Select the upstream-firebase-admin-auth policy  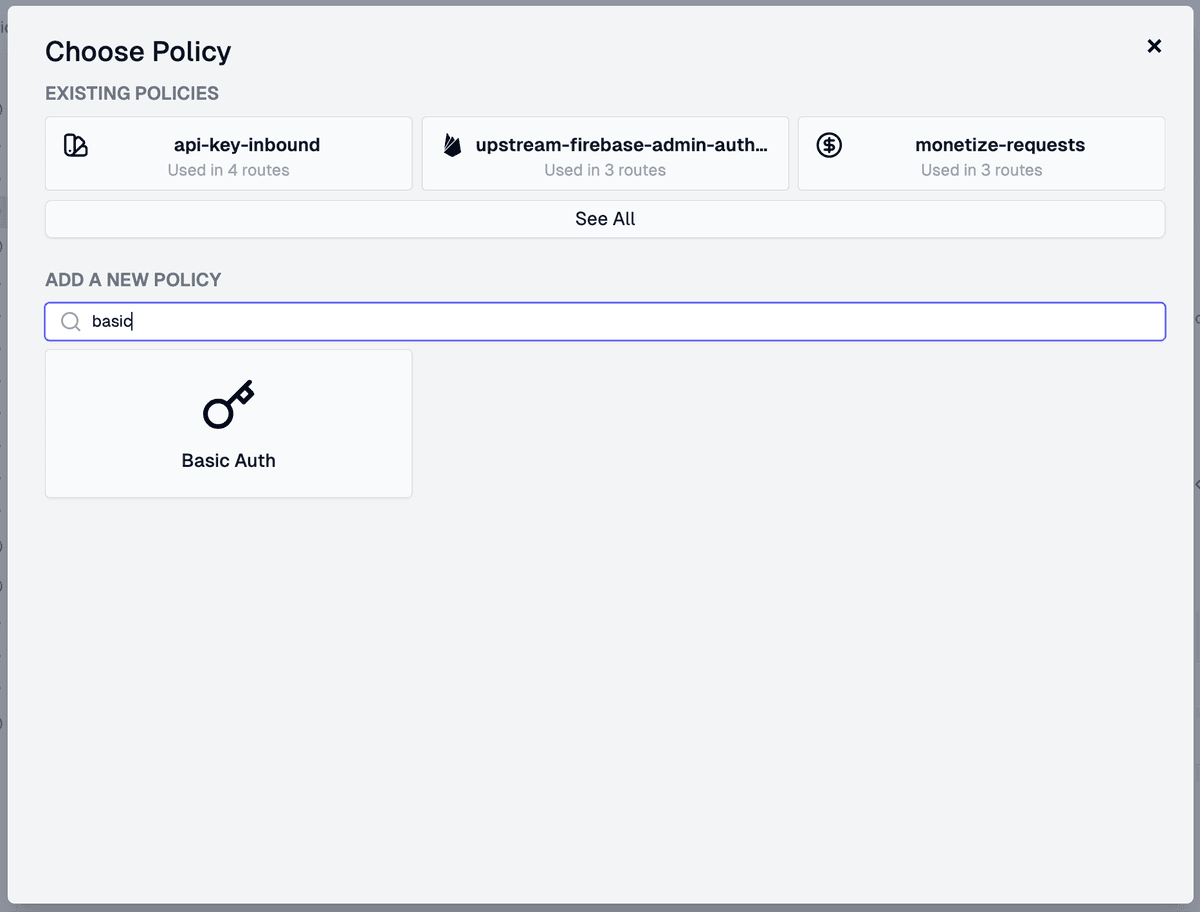tap(604, 153)
